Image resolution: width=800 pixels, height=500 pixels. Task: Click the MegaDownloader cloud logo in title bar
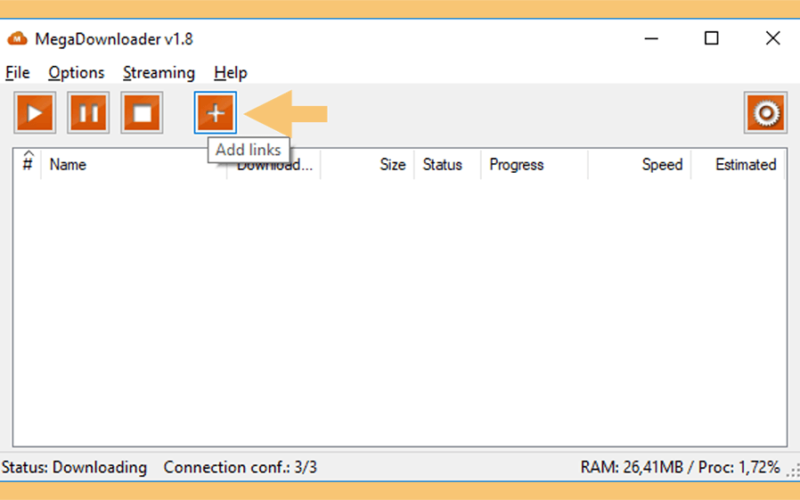(x=17, y=39)
